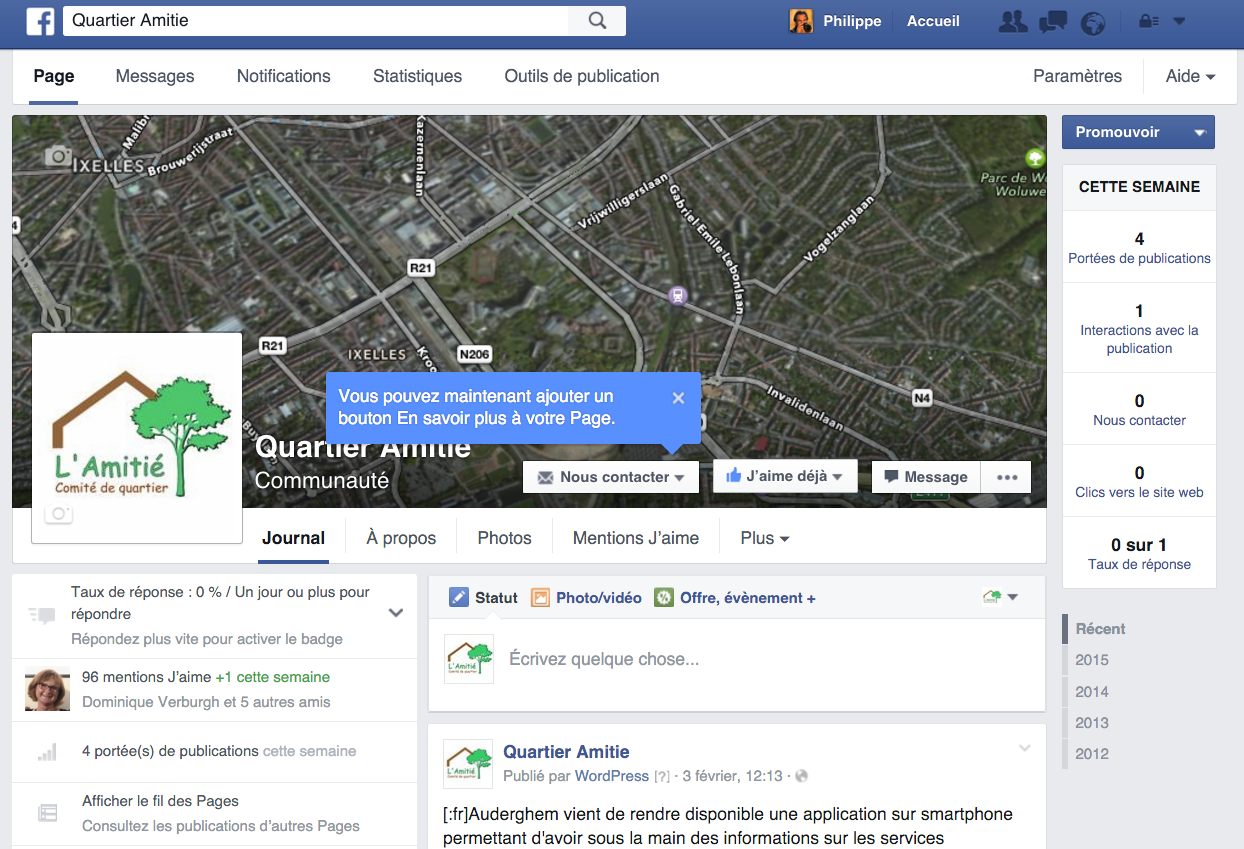This screenshot has width=1244, height=849.
Task: Open privacy shortcuts lock icon
Action: 1149,21
